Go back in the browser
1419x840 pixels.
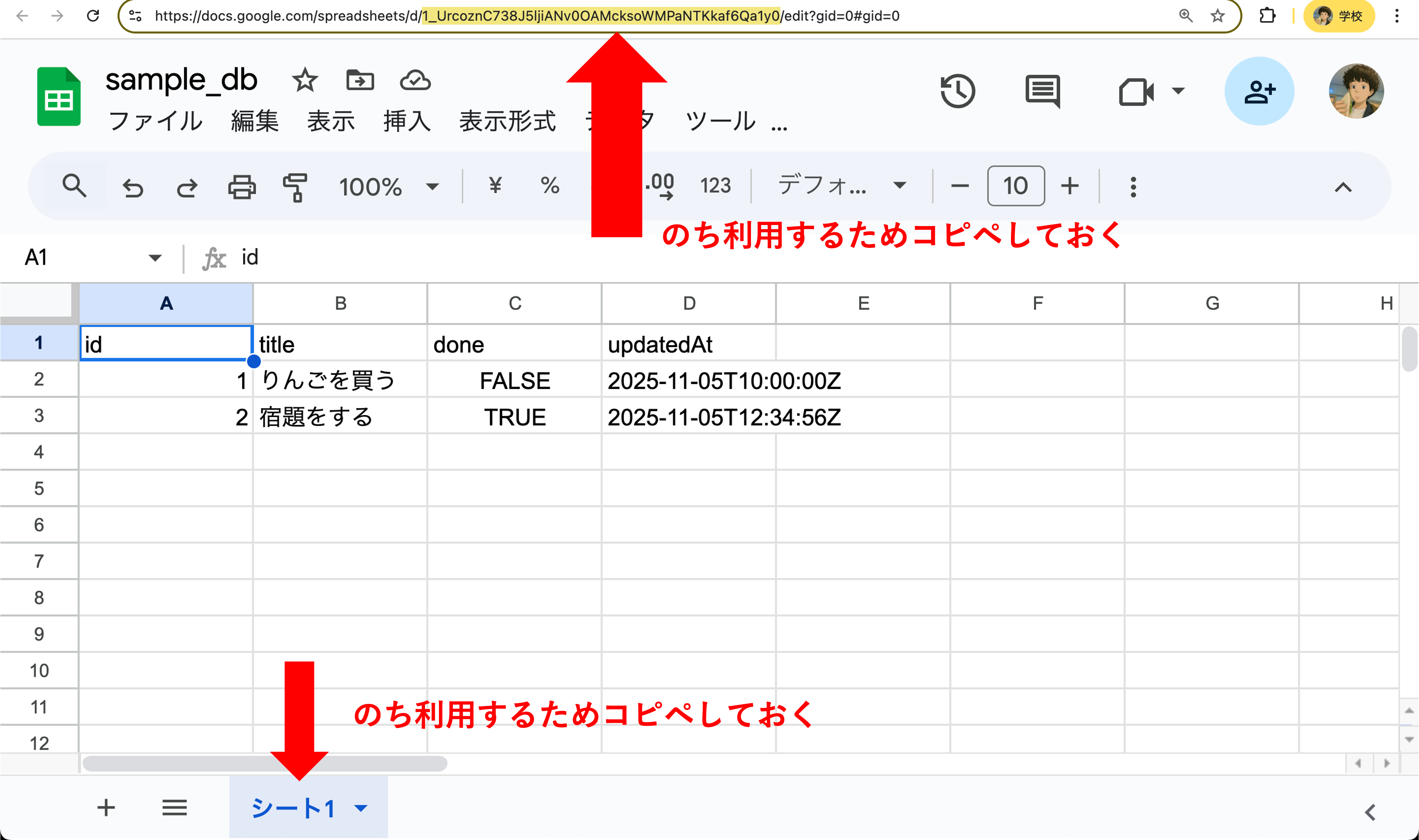pyautogui.click(x=22, y=16)
